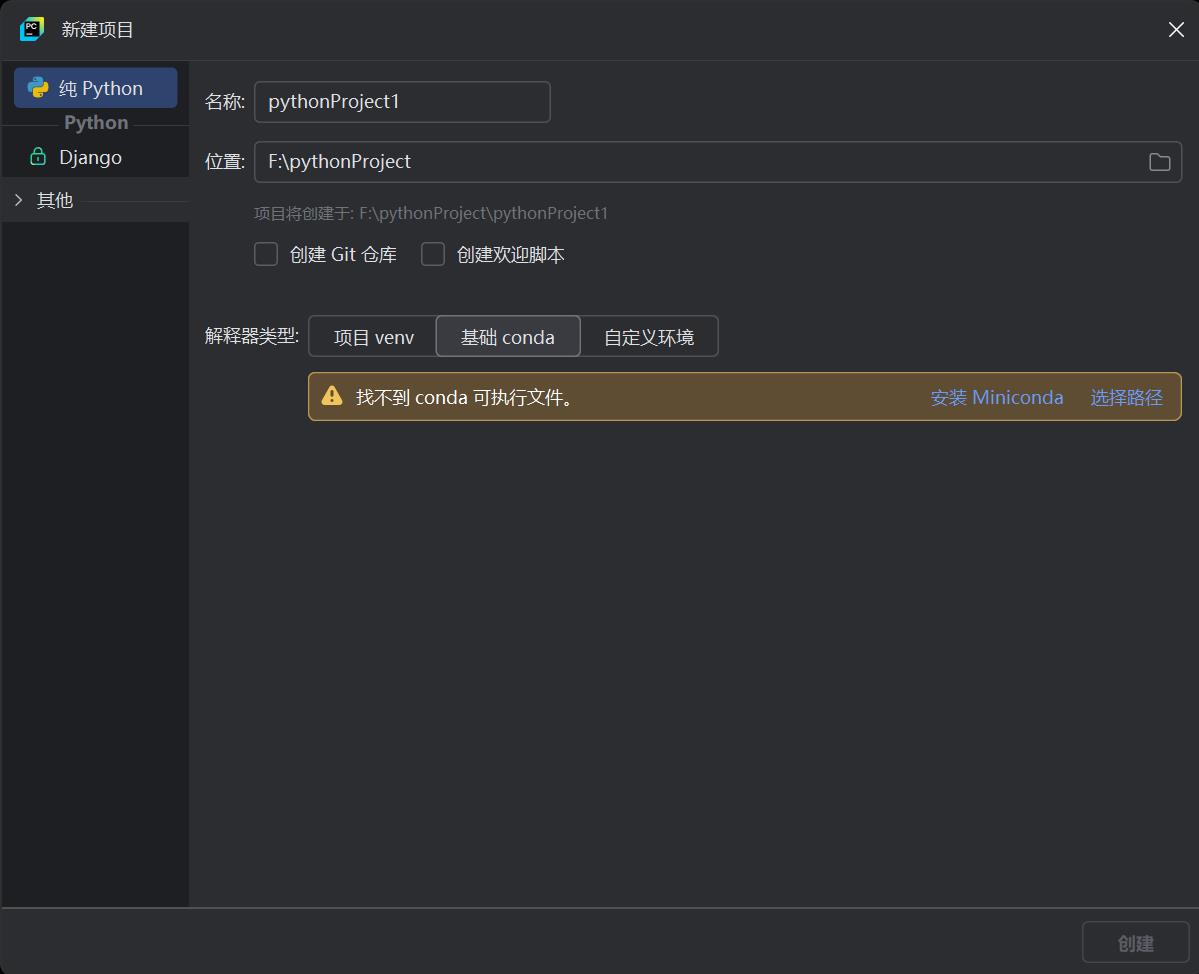The image size is (1199, 974).
Task: Select the 纯 Python project type
Action: pos(96,88)
